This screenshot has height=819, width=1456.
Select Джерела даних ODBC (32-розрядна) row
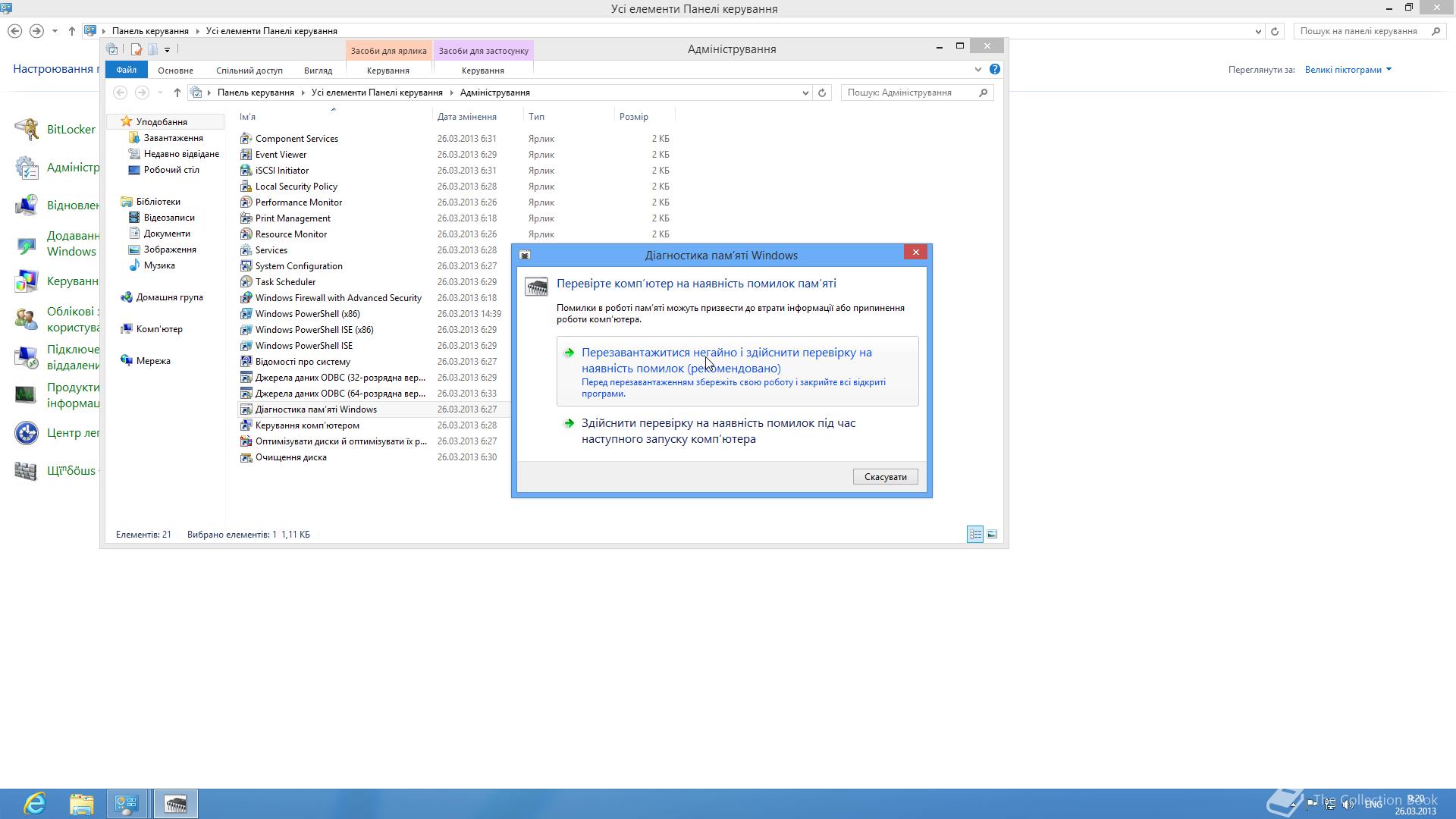455,378
